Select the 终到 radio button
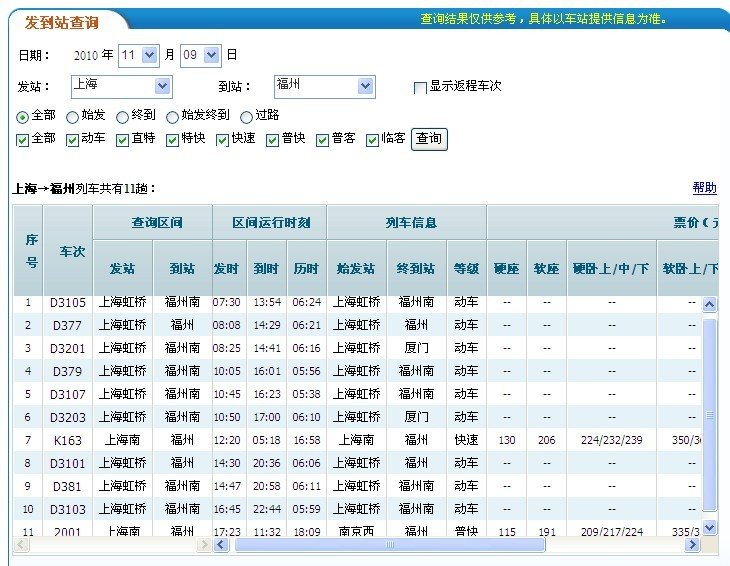 click(122, 117)
